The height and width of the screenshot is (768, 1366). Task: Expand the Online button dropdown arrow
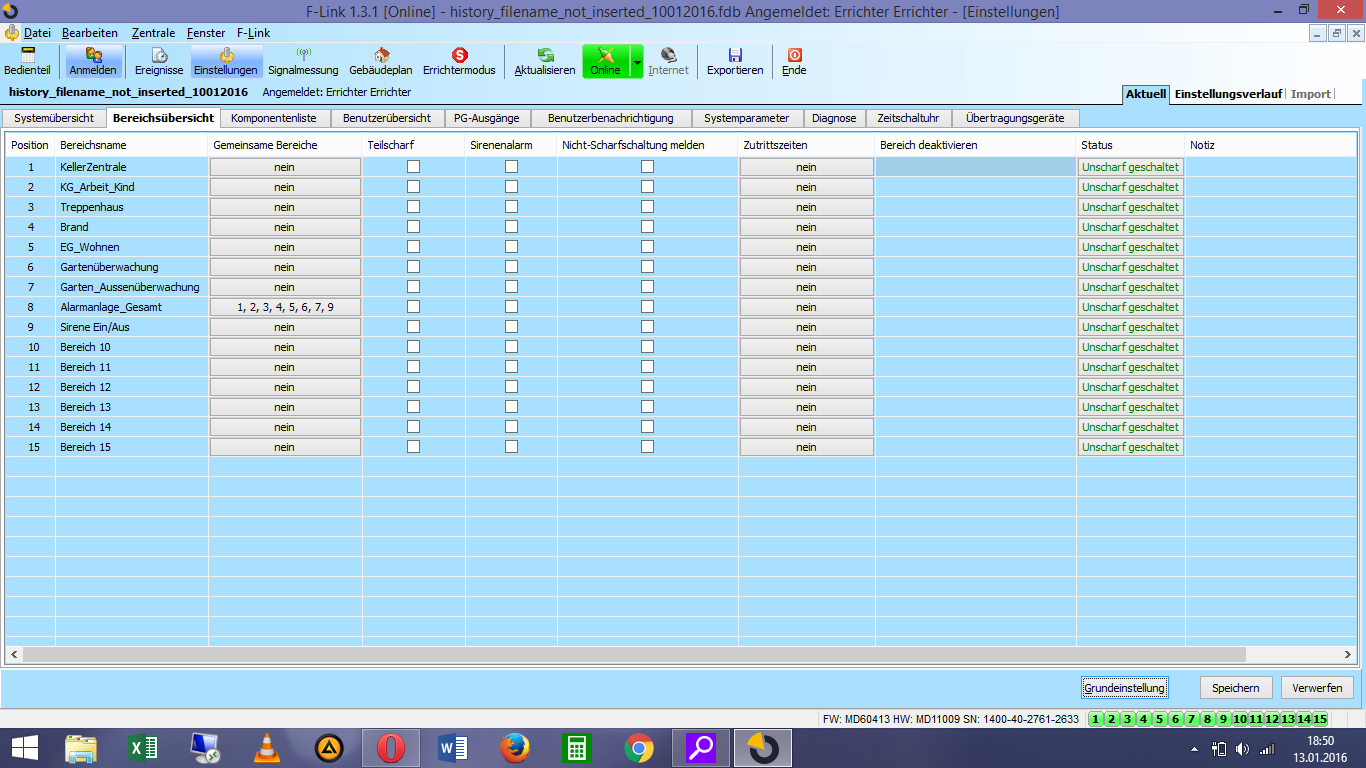637,62
